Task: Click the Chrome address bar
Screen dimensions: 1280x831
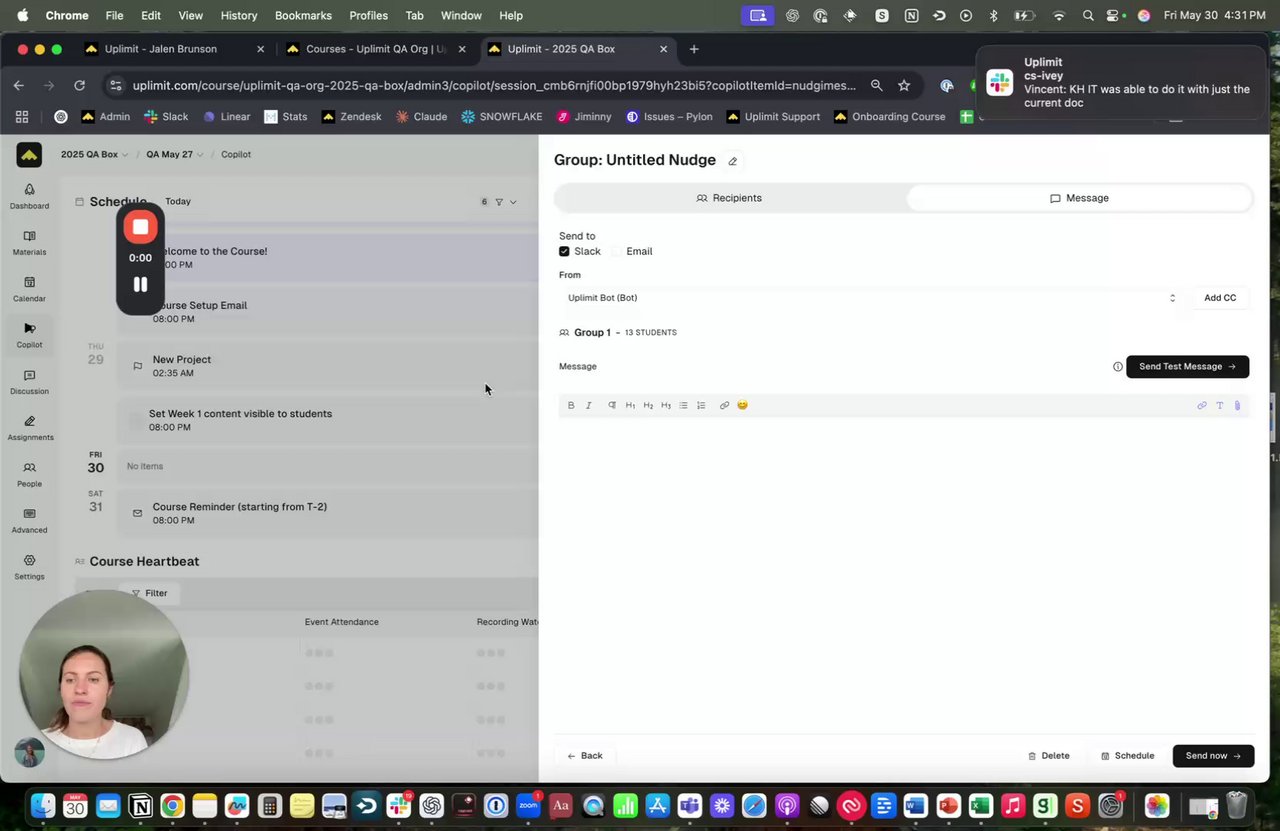Action: [493, 85]
